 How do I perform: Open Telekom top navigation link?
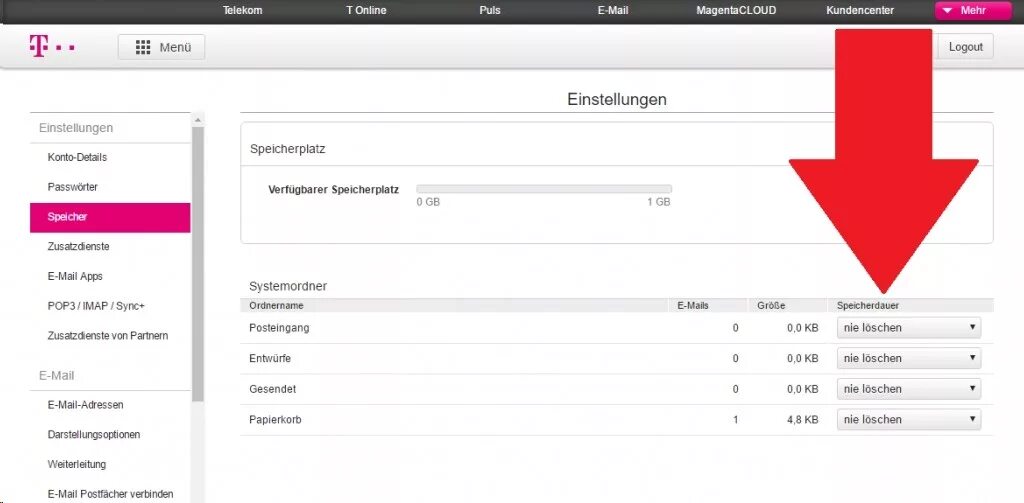[242, 10]
